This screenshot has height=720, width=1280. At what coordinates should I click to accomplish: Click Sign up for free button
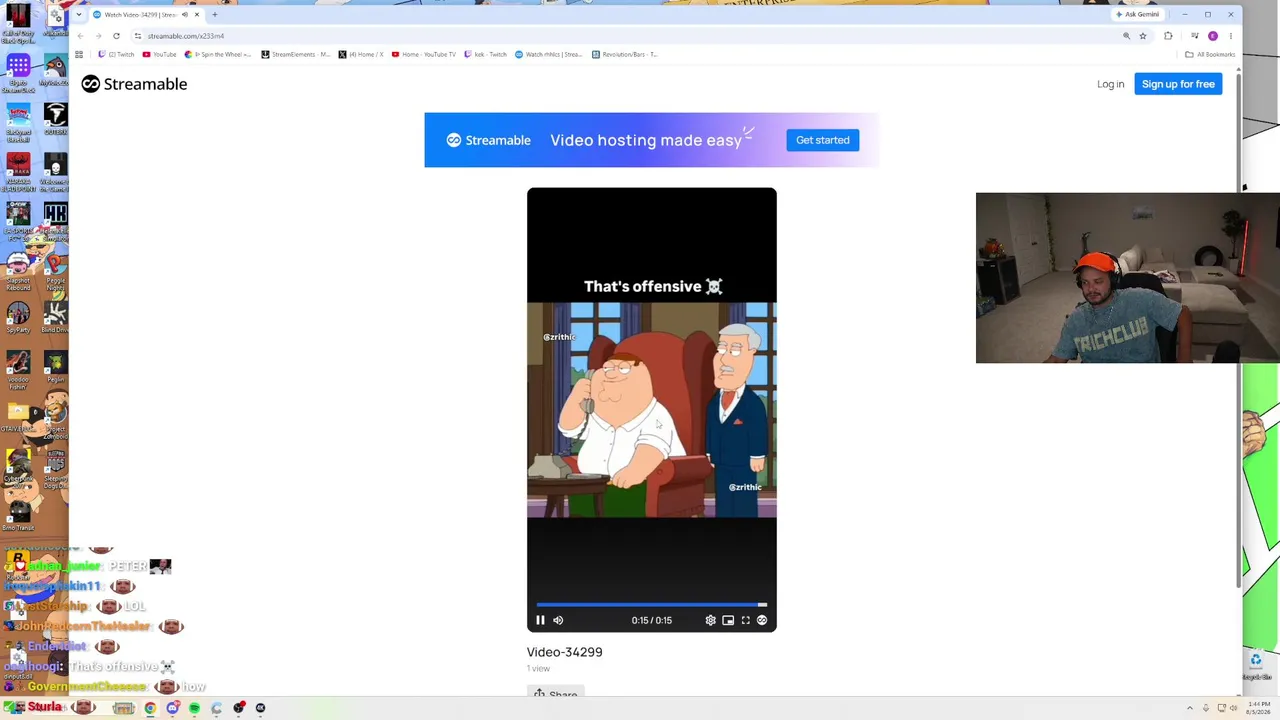coord(1178,84)
